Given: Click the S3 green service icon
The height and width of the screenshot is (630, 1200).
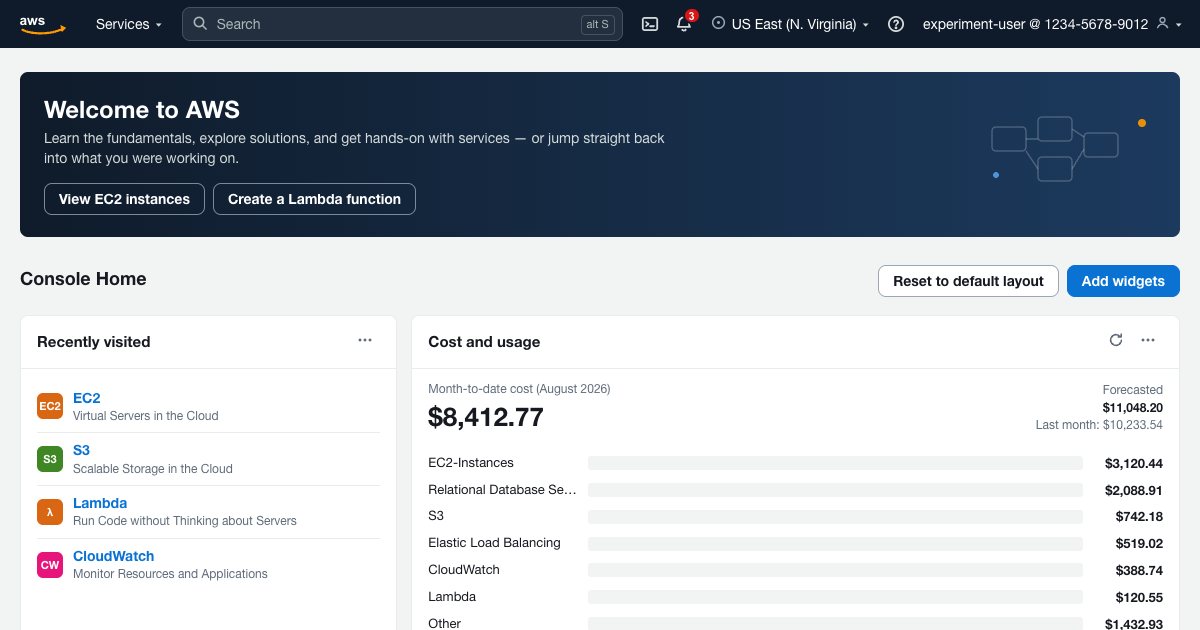Looking at the screenshot, I should pyautogui.click(x=50, y=459).
